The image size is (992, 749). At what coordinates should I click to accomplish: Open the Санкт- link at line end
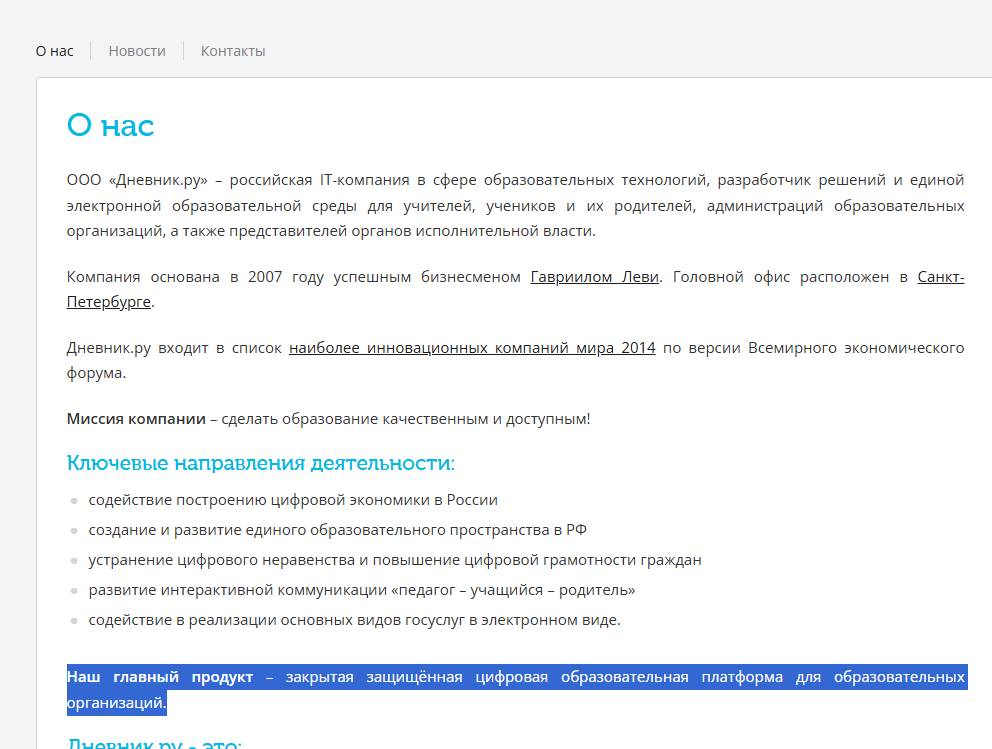pos(941,277)
